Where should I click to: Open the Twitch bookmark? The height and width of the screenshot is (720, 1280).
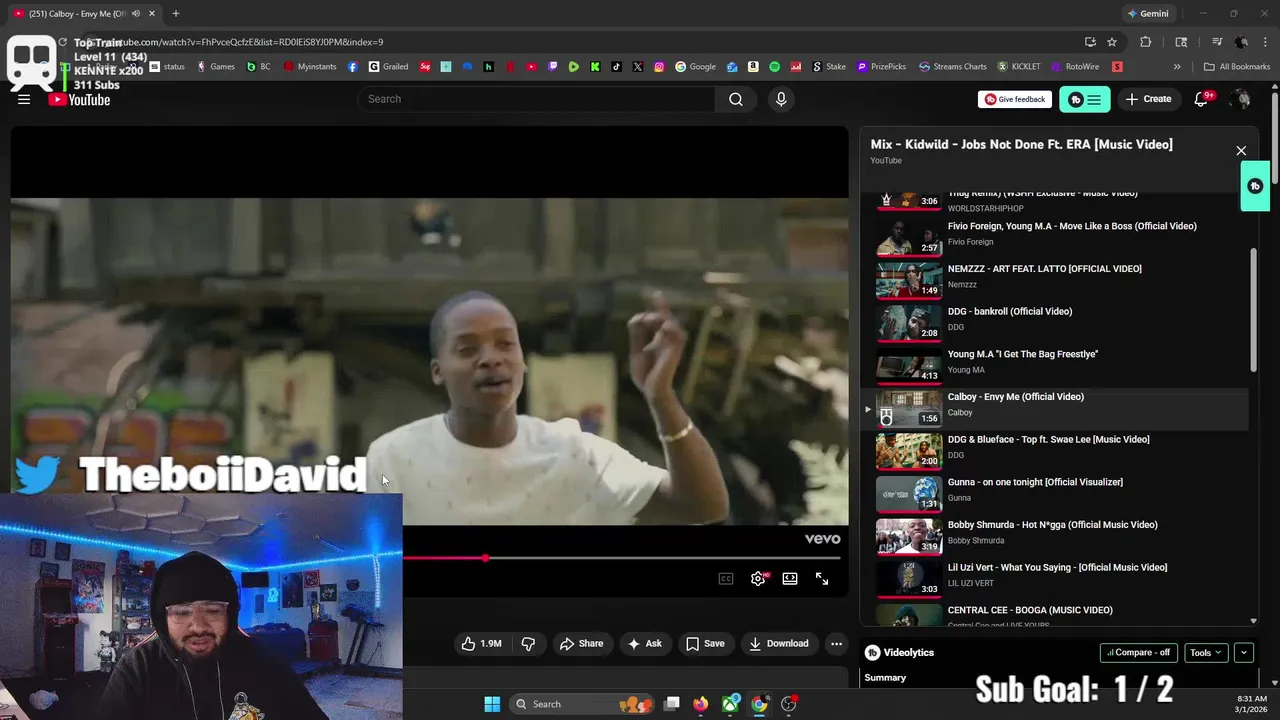coord(552,67)
